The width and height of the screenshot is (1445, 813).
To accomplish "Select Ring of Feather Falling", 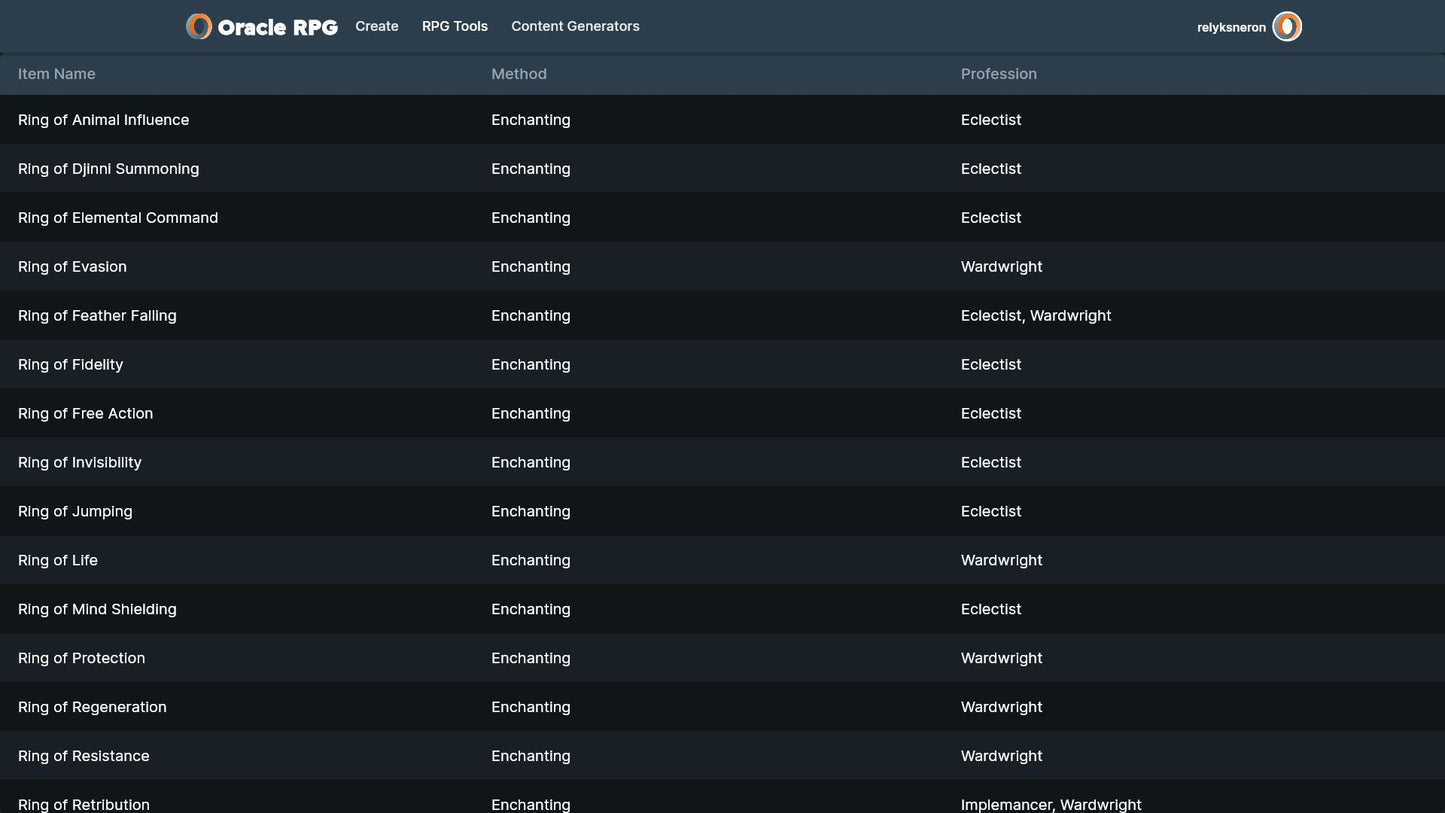I will pos(97,316).
